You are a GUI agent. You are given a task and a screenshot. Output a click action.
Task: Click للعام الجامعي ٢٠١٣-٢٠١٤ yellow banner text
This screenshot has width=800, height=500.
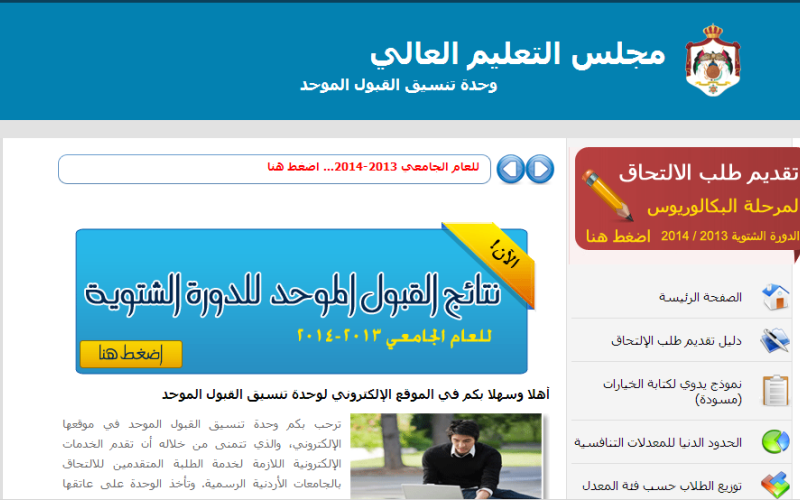(x=394, y=336)
